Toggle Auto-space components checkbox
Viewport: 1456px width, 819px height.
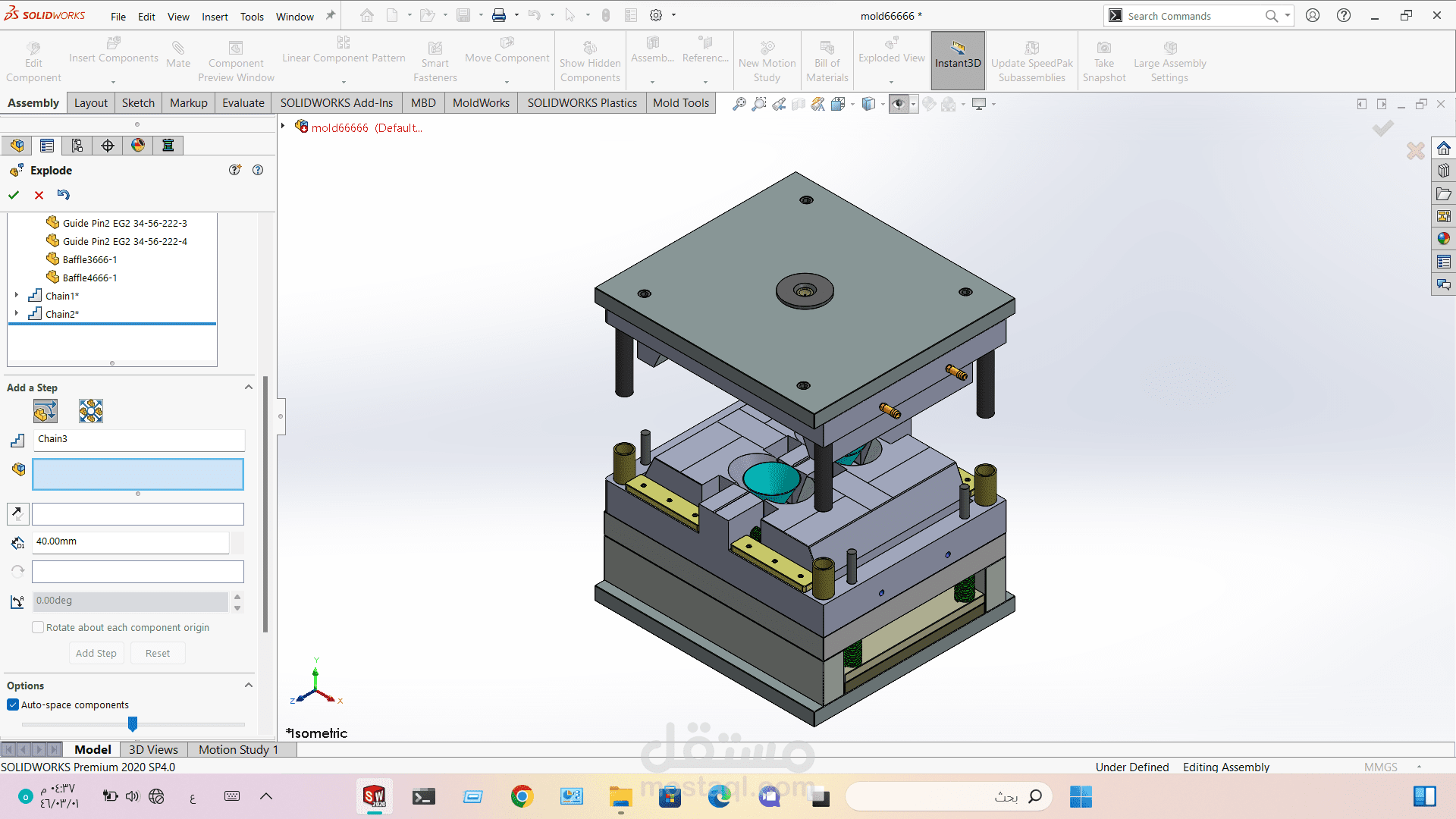[x=13, y=704]
